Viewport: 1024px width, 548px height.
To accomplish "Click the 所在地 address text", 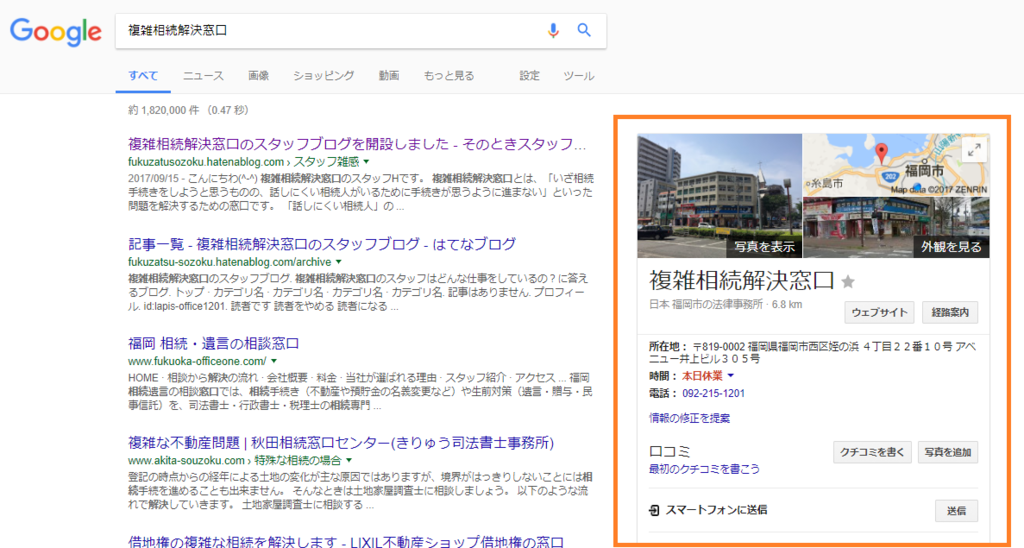I will pyautogui.click(x=813, y=353).
